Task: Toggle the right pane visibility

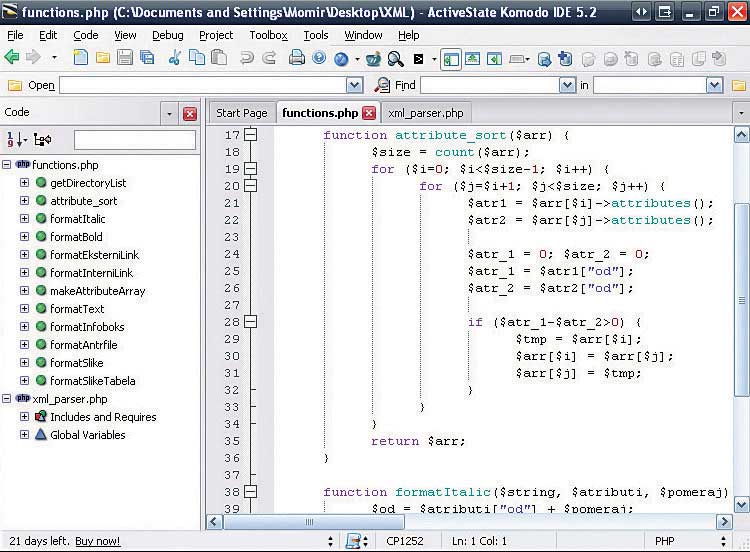Action: [x=495, y=59]
